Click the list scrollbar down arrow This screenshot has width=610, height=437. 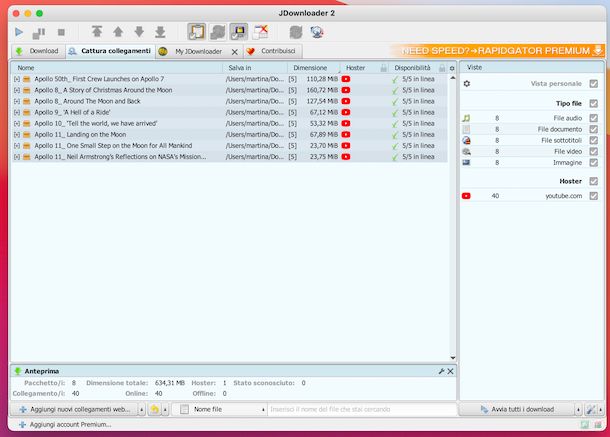pyautogui.click(x=452, y=358)
